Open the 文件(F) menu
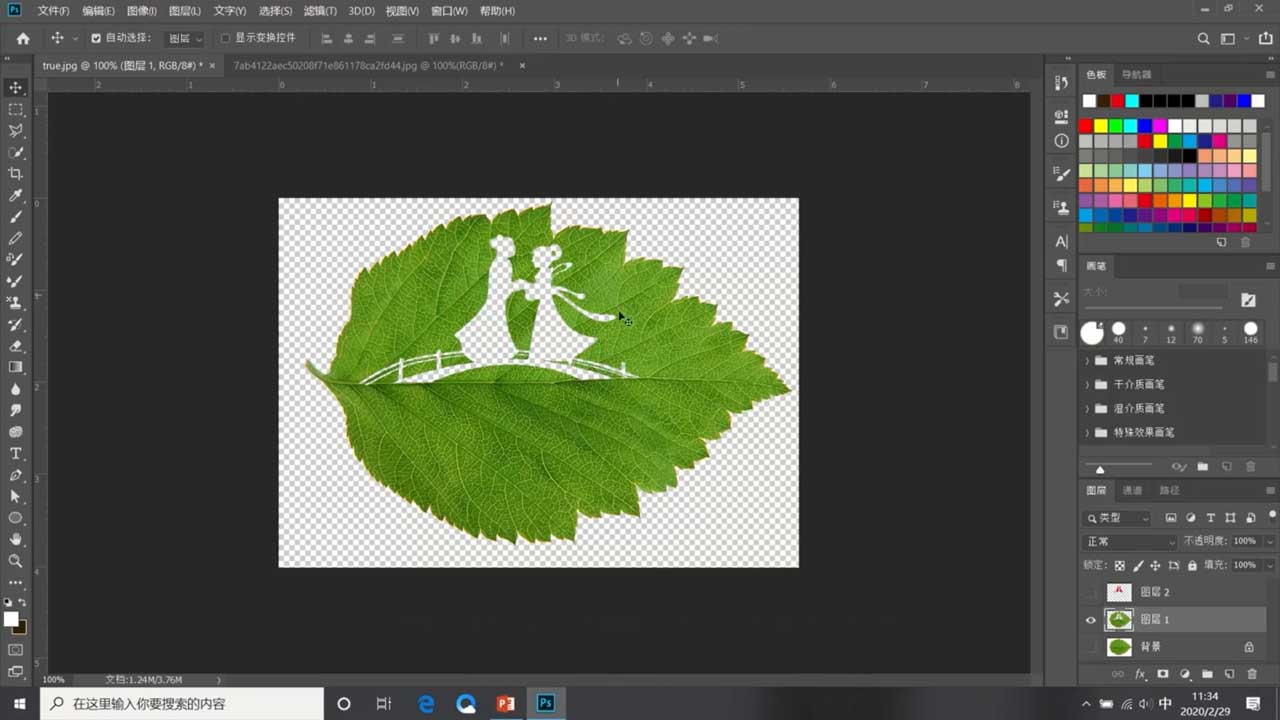 pos(54,11)
